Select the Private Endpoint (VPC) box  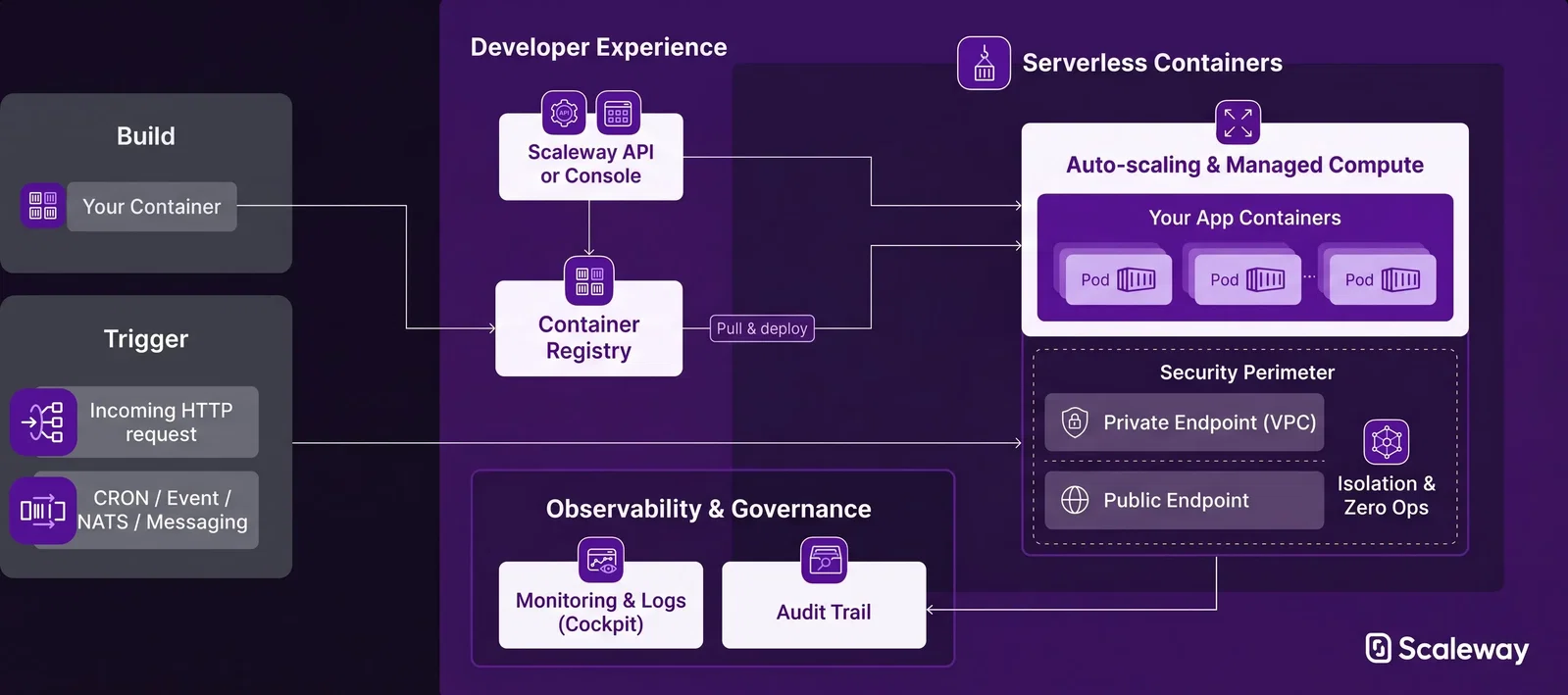click(1185, 422)
